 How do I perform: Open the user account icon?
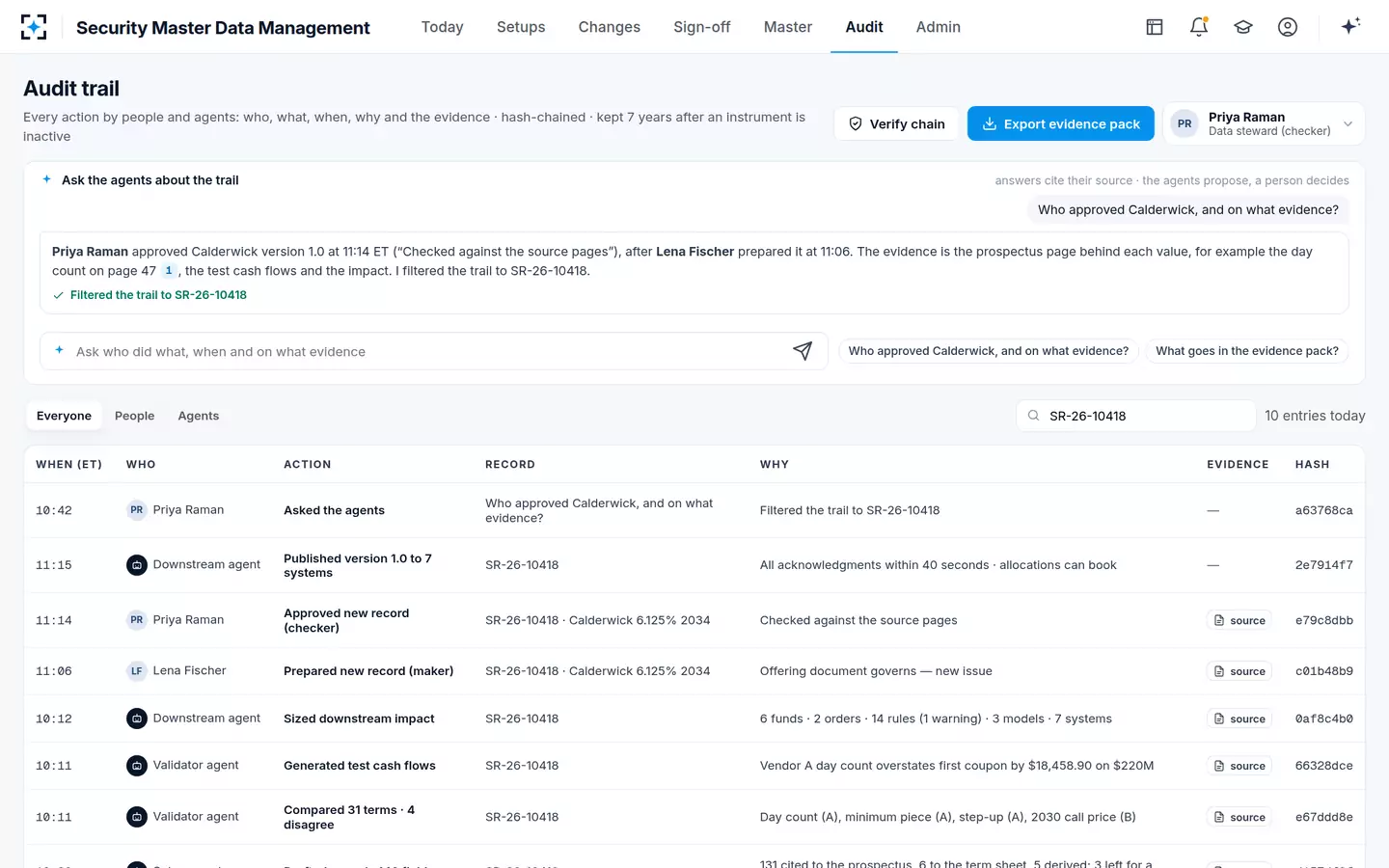coord(1288,27)
